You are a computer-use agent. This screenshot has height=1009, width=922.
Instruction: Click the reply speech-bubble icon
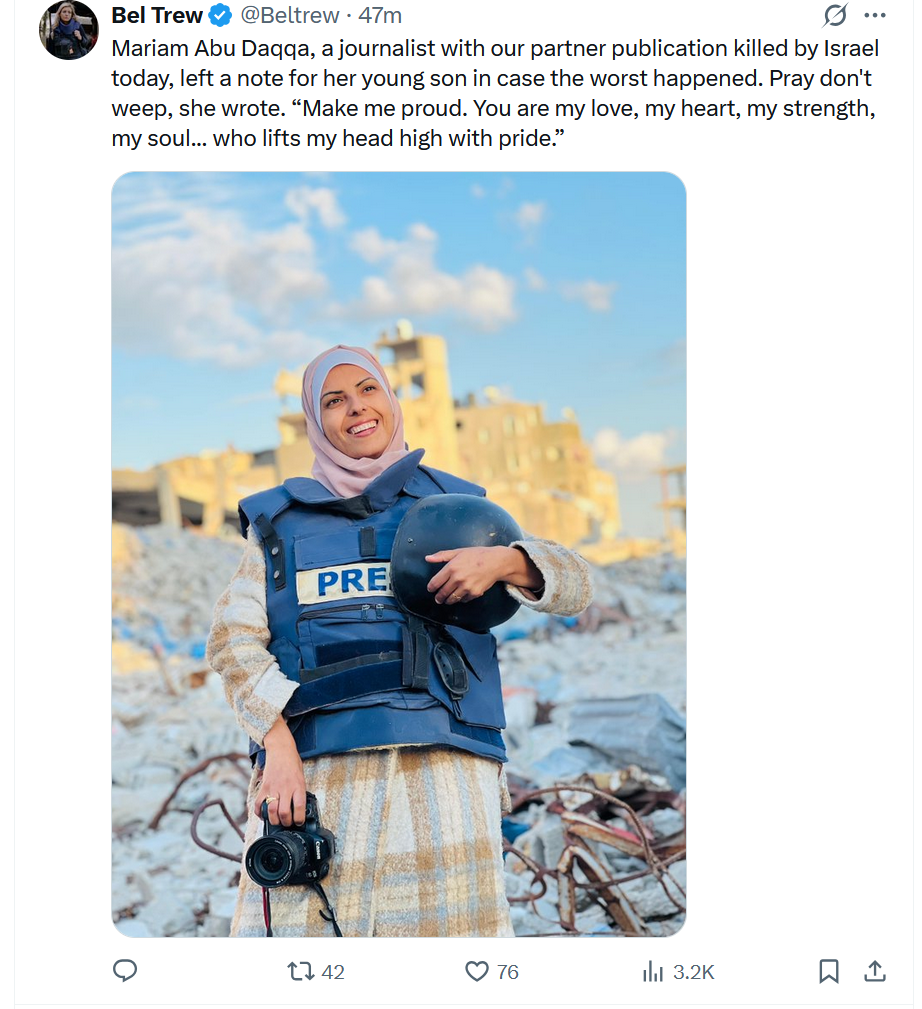pos(125,970)
